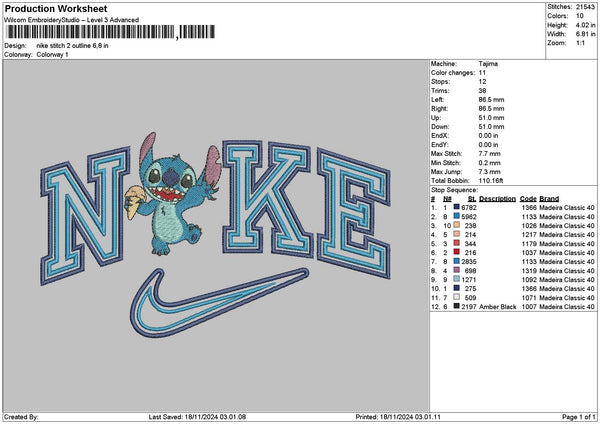The width and height of the screenshot is (600, 424).
Task: Click the Height value 4.02 in
Action: click(585, 25)
